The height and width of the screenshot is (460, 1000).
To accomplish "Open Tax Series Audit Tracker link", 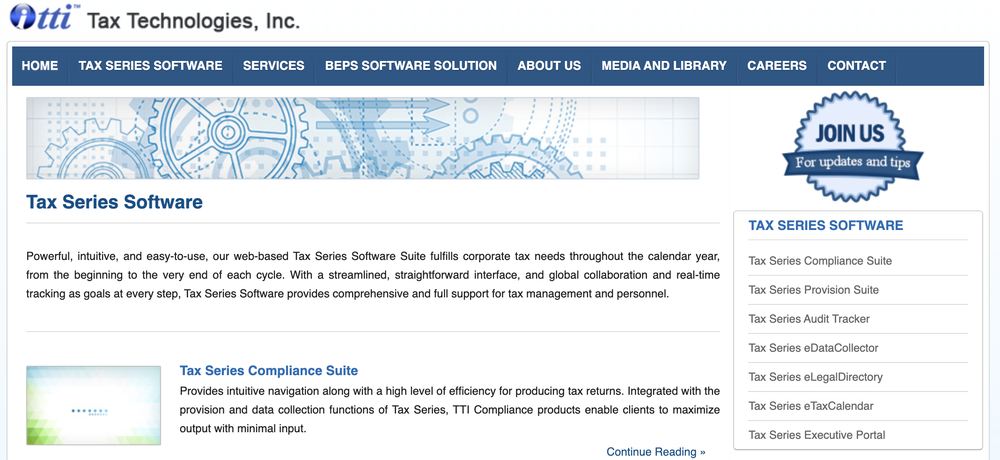I will click(x=809, y=319).
